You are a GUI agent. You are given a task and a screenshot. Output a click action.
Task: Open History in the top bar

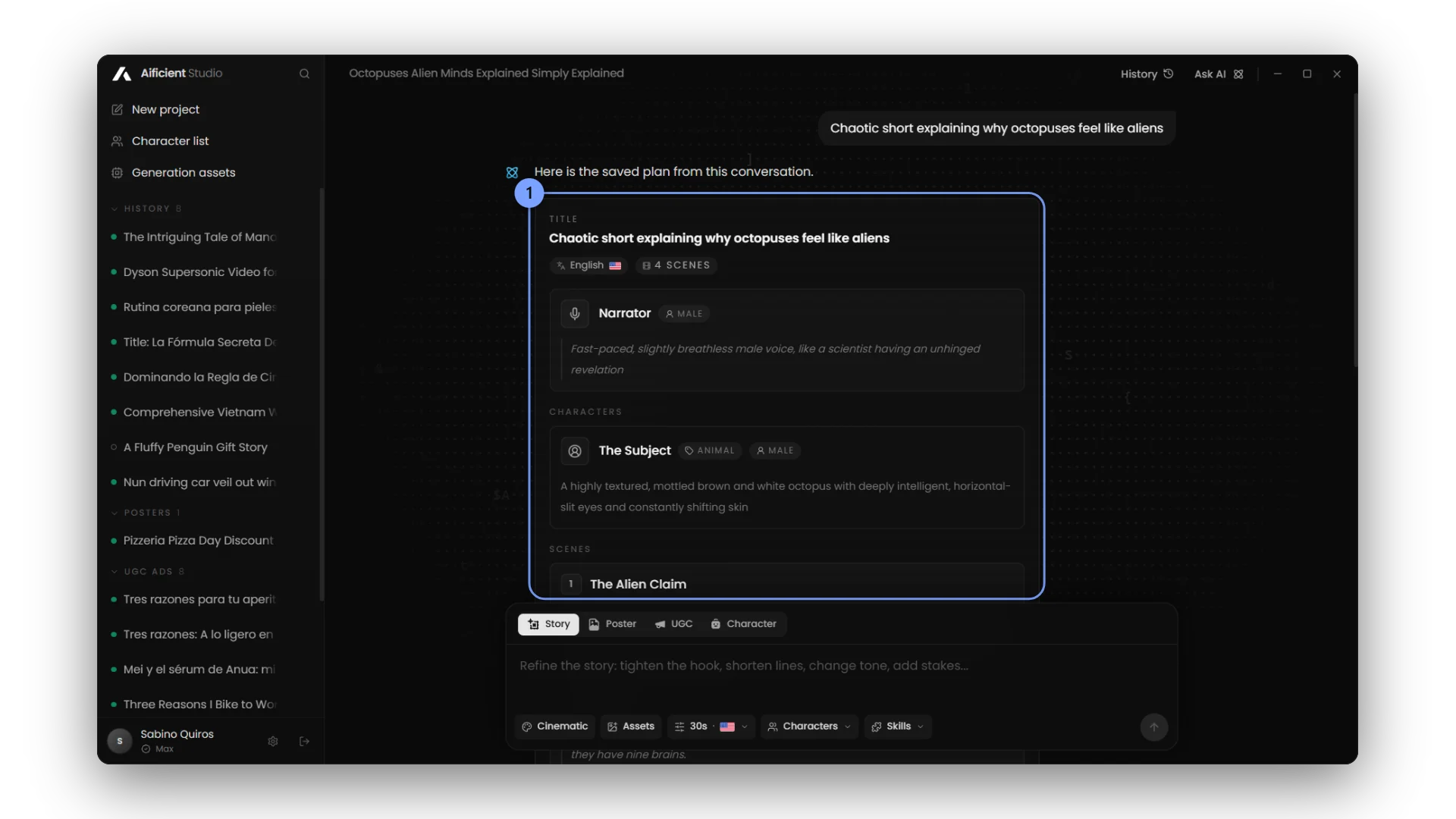tap(1147, 74)
